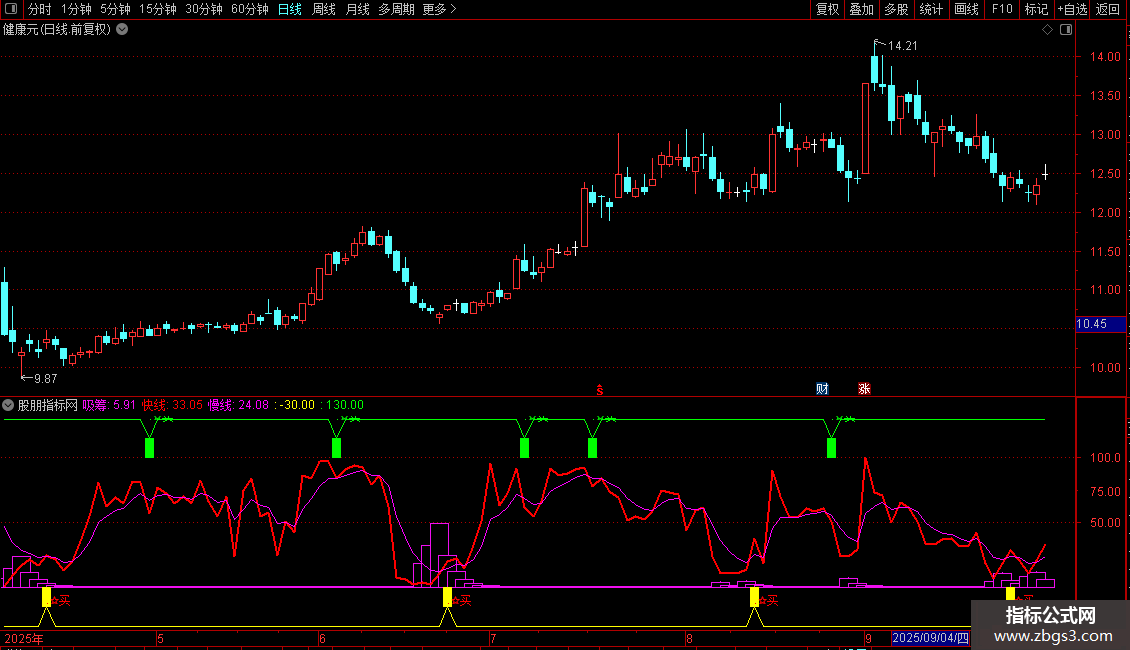Open F10 company info
1130x650 pixels.
1001,9
